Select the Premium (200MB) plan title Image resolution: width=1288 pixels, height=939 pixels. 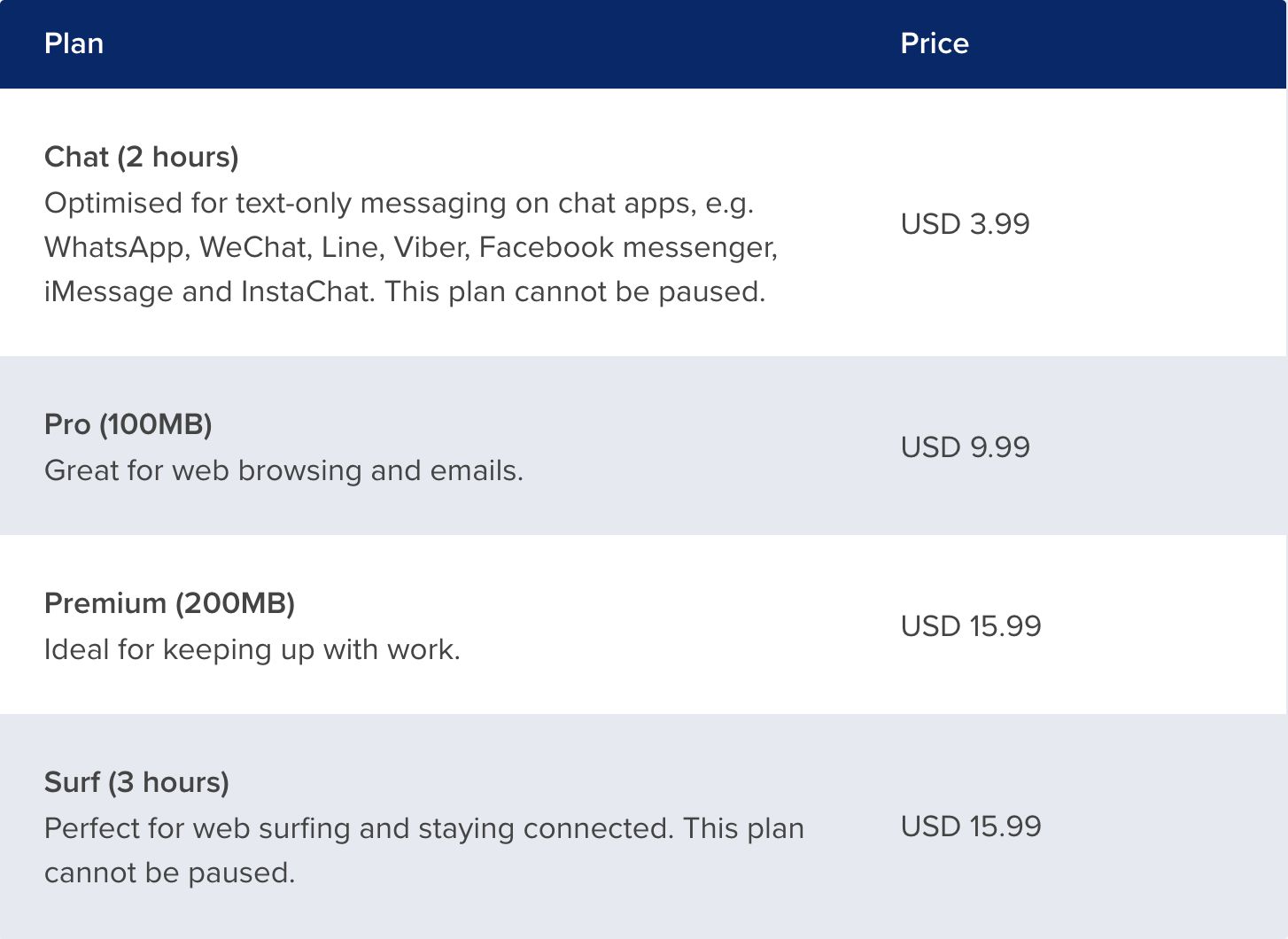[x=169, y=603]
